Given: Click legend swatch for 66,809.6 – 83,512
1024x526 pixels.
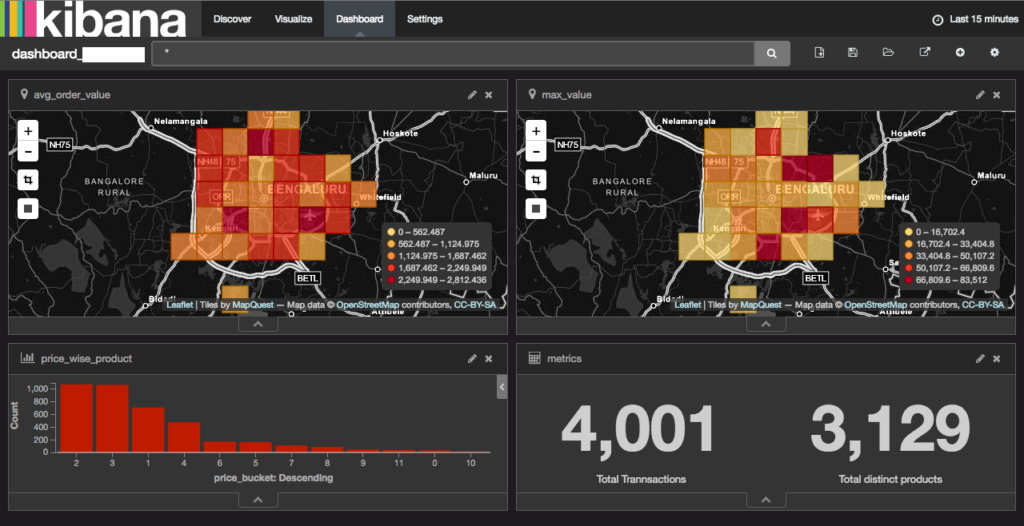Looking at the screenshot, I should pos(908,280).
